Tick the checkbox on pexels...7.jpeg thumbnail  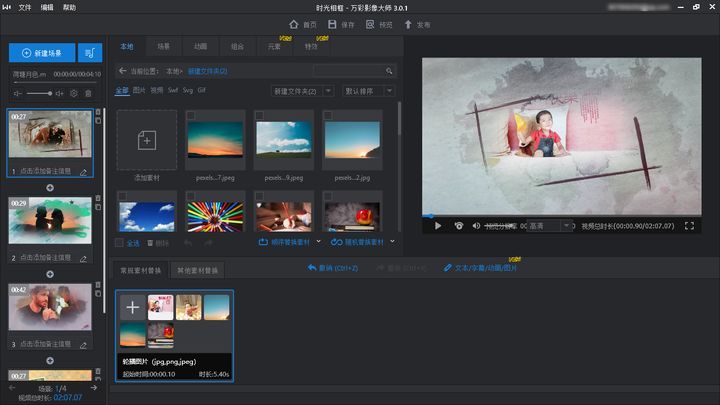[x=191, y=115]
